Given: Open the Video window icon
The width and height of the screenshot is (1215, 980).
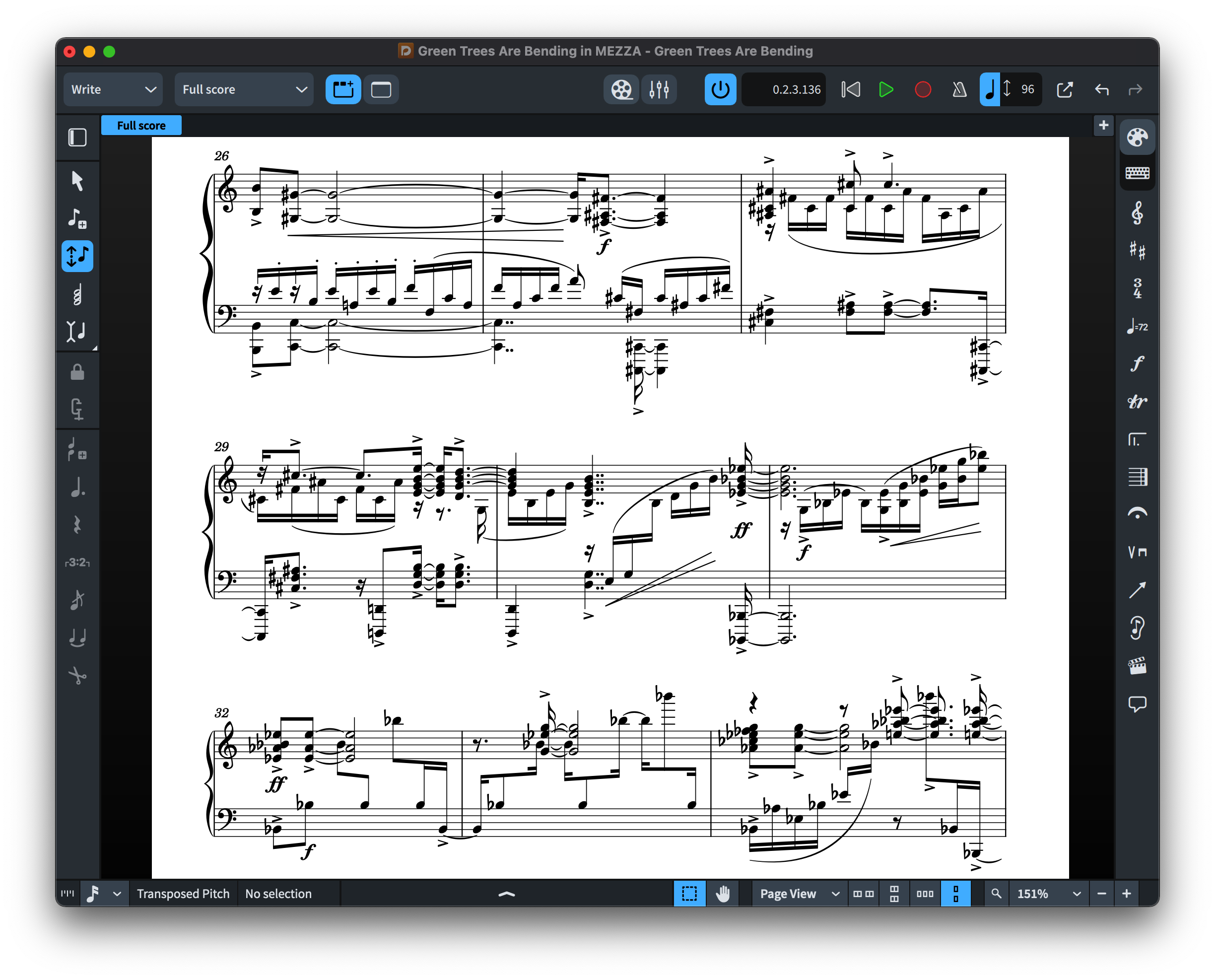Looking at the screenshot, I should point(621,89).
